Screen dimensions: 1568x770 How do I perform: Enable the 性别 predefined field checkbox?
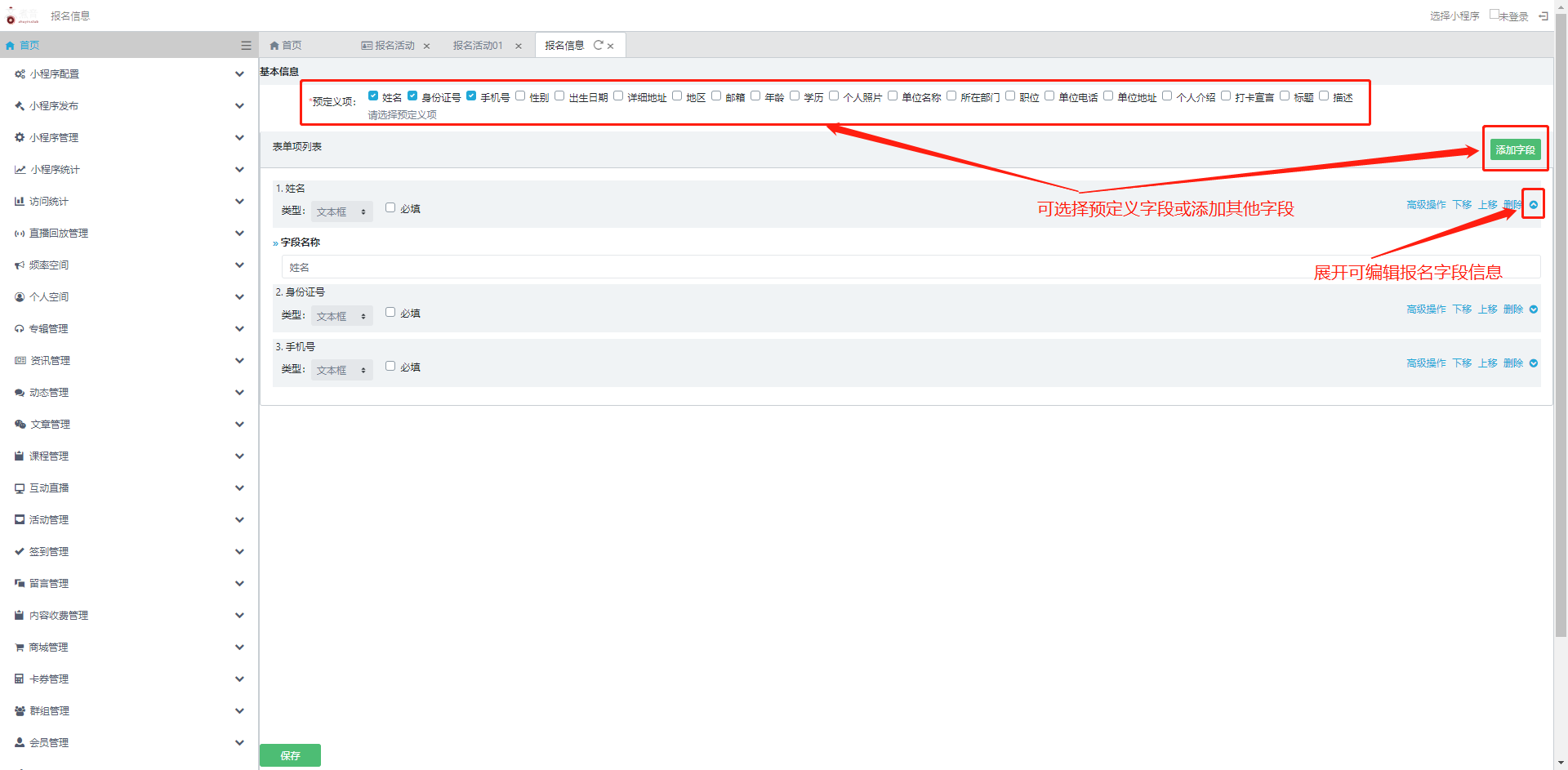[520, 96]
